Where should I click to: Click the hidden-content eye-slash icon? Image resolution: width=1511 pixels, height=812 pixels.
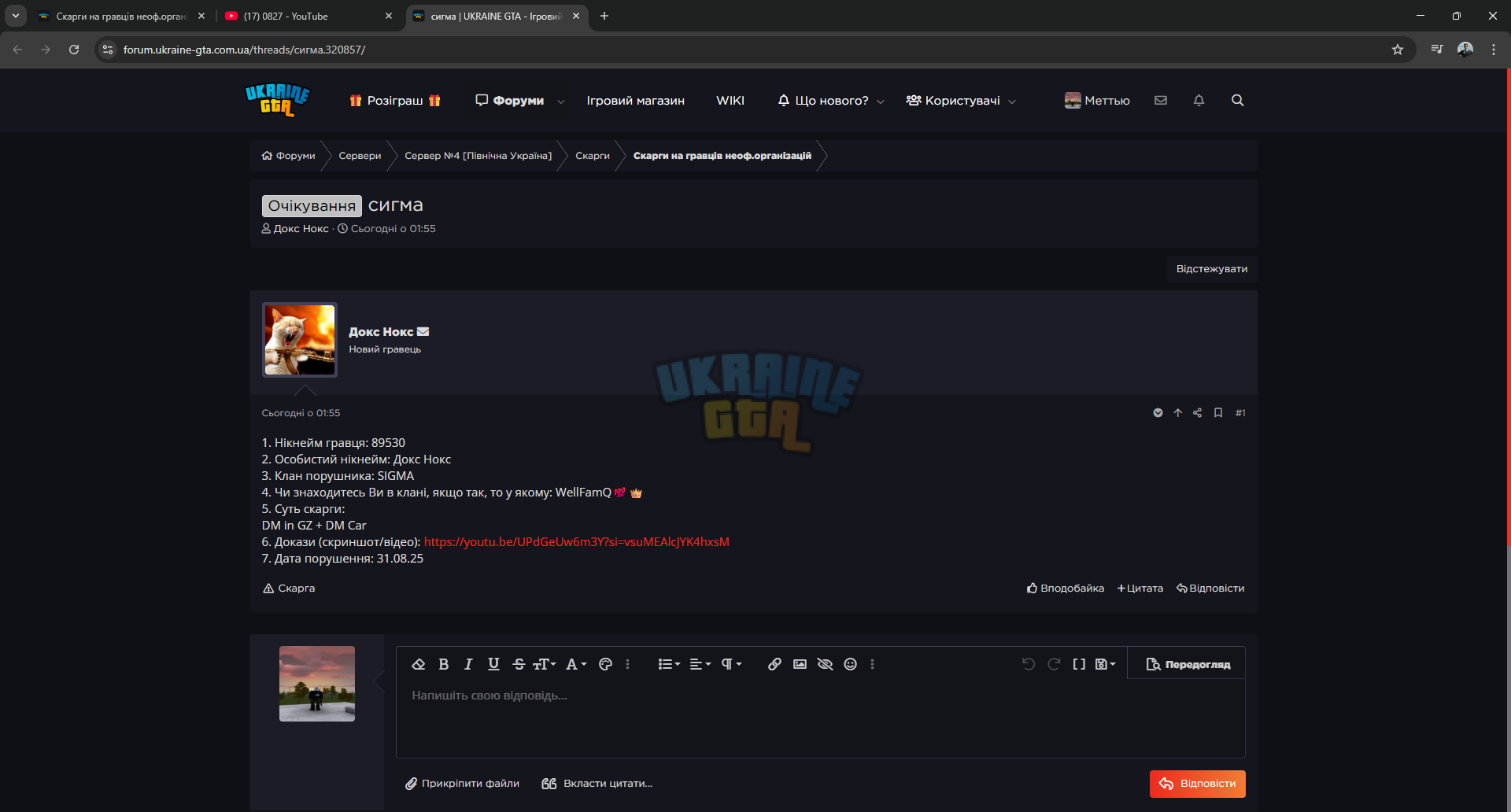(x=825, y=664)
